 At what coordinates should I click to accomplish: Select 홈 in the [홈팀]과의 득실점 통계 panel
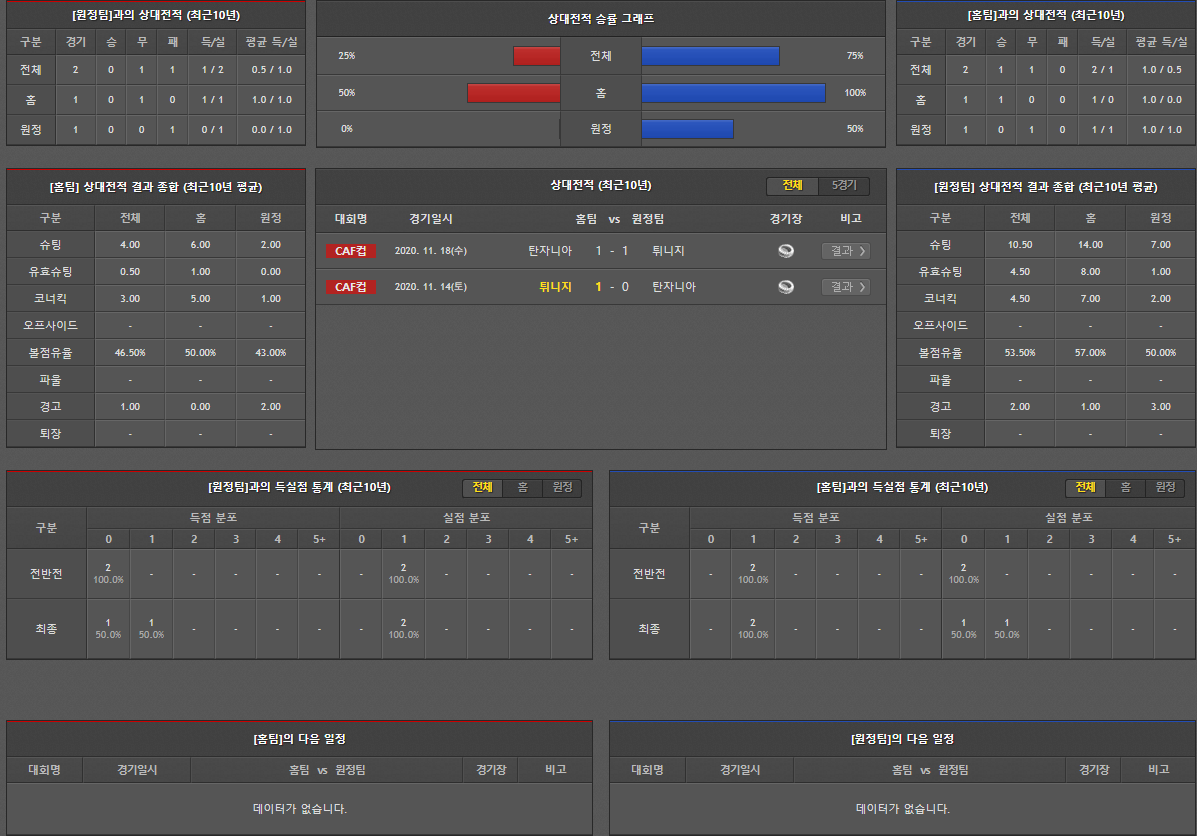point(1125,487)
